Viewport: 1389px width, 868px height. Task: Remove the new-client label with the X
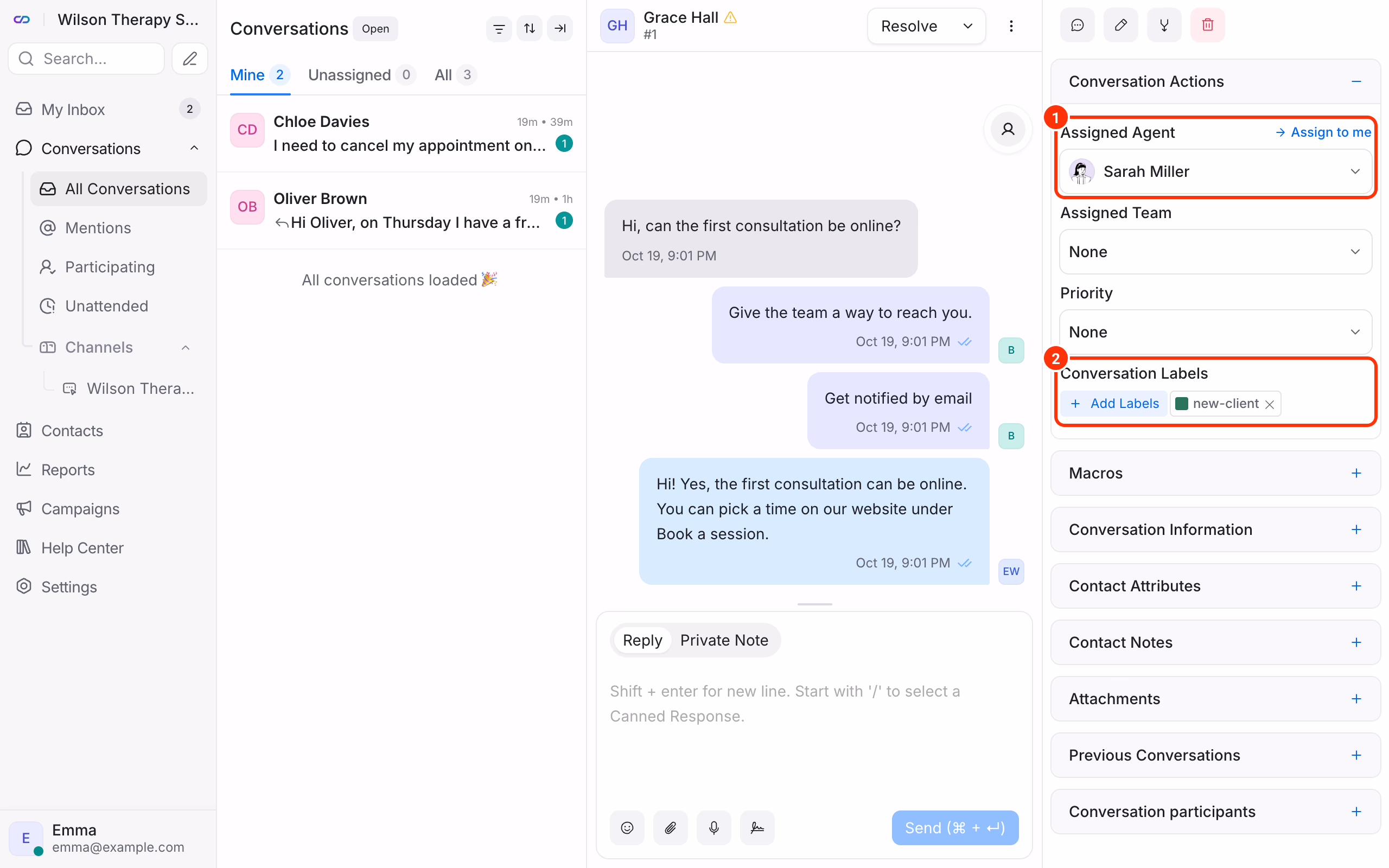[1270, 404]
